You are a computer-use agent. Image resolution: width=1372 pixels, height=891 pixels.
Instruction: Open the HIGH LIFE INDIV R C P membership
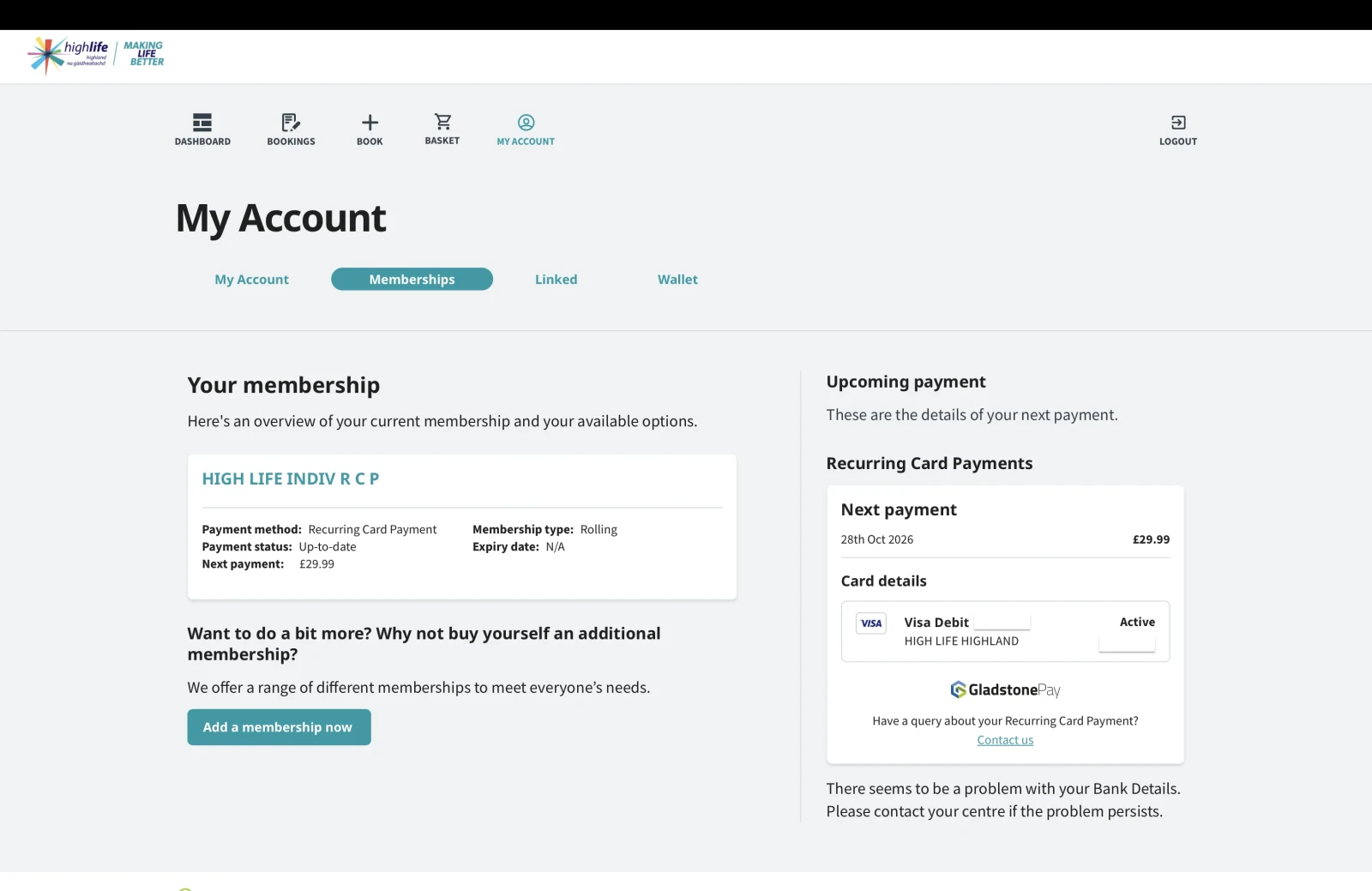(x=291, y=479)
